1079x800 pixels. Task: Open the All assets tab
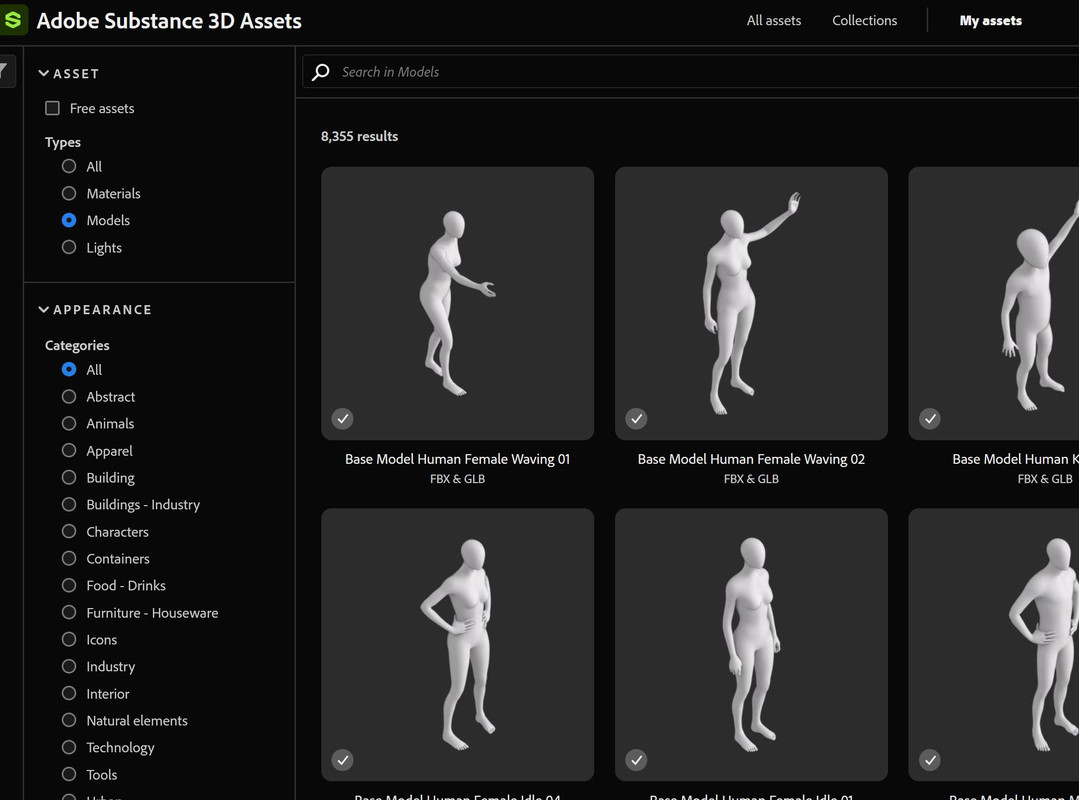point(773,21)
